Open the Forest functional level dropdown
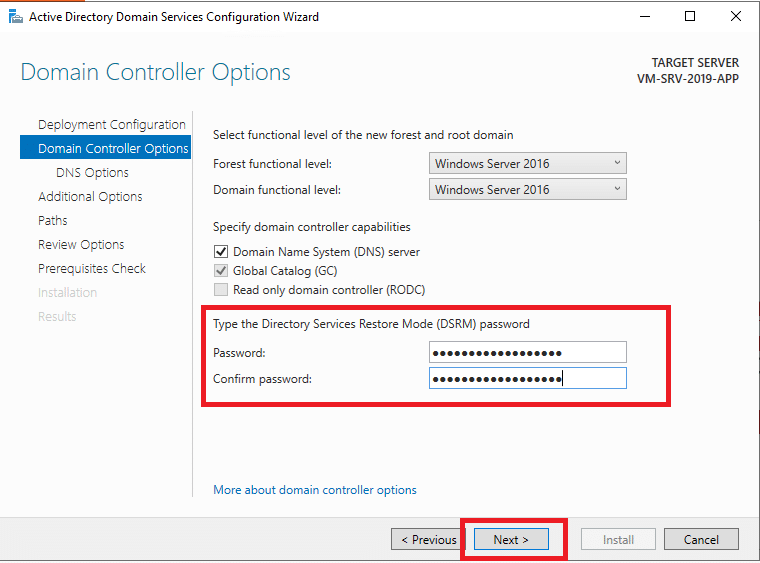The width and height of the screenshot is (760, 563). (527, 163)
